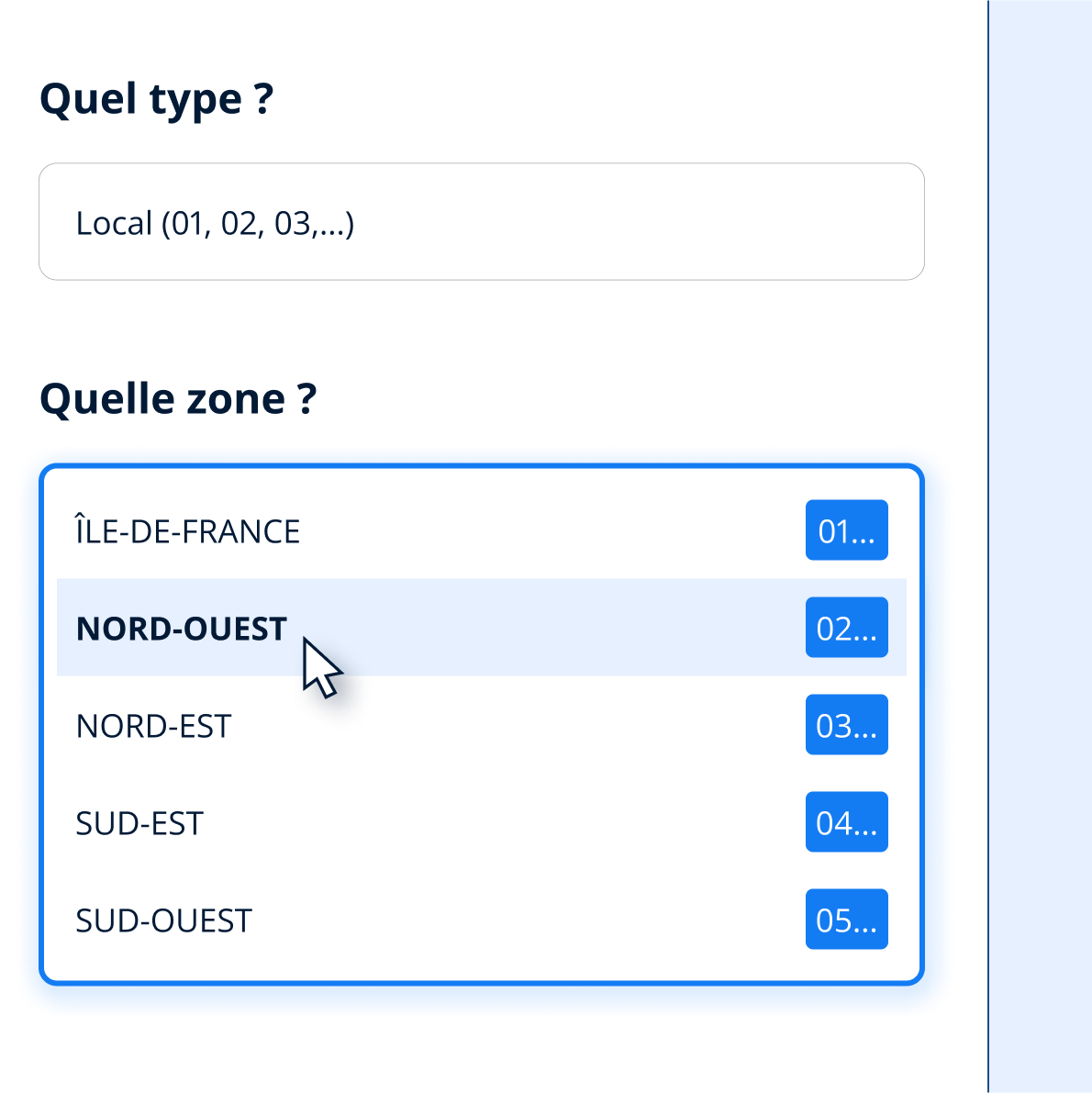Click the blue 05... badge
This screenshot has width=1092, height=1093.
click(x=846, y=920)
